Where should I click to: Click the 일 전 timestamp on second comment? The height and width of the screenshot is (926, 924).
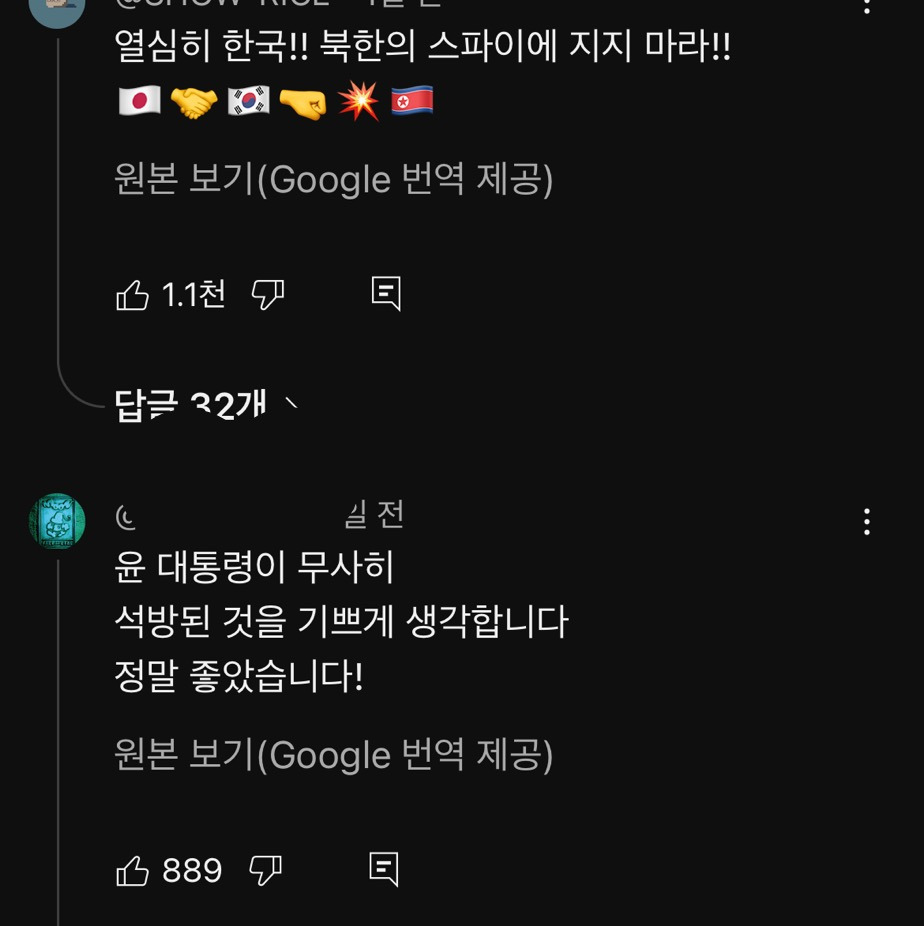374,515
